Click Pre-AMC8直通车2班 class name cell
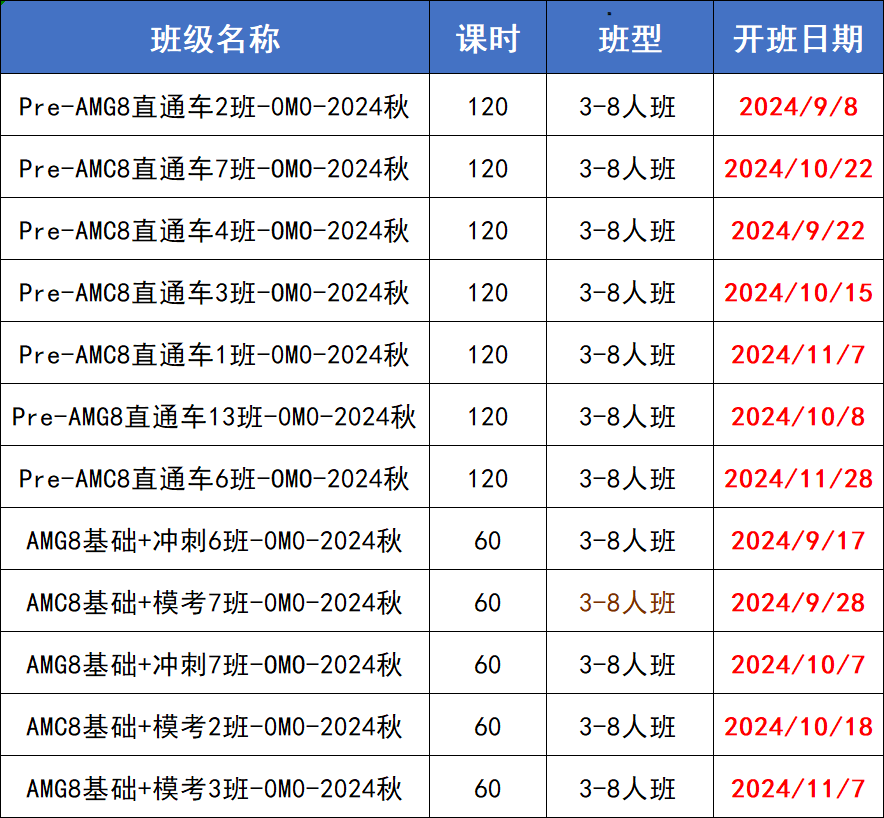The image size is (884, 818). pyautogui.click(x=214, y=107)
